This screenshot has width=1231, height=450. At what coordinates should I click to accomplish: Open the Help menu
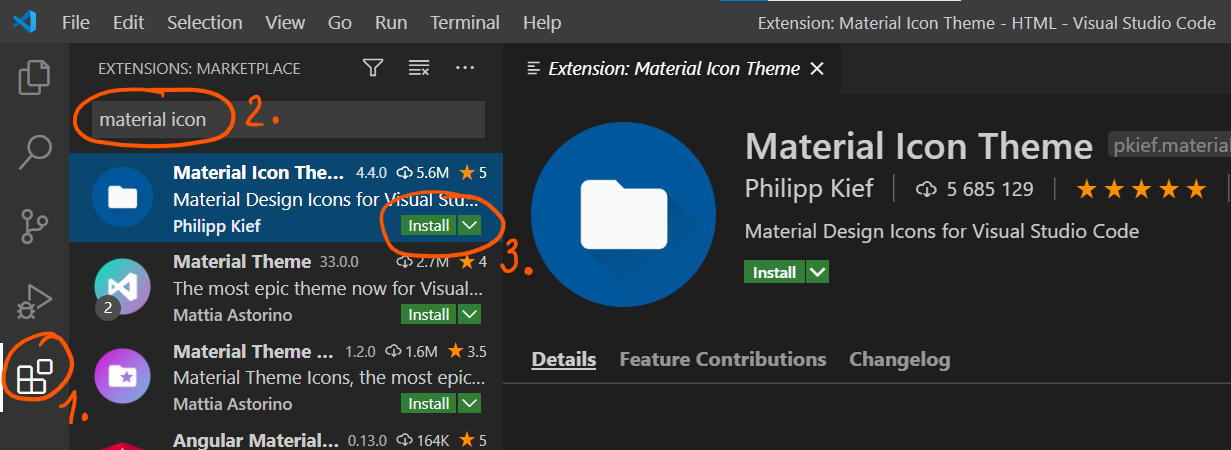[x=542, y=22]
